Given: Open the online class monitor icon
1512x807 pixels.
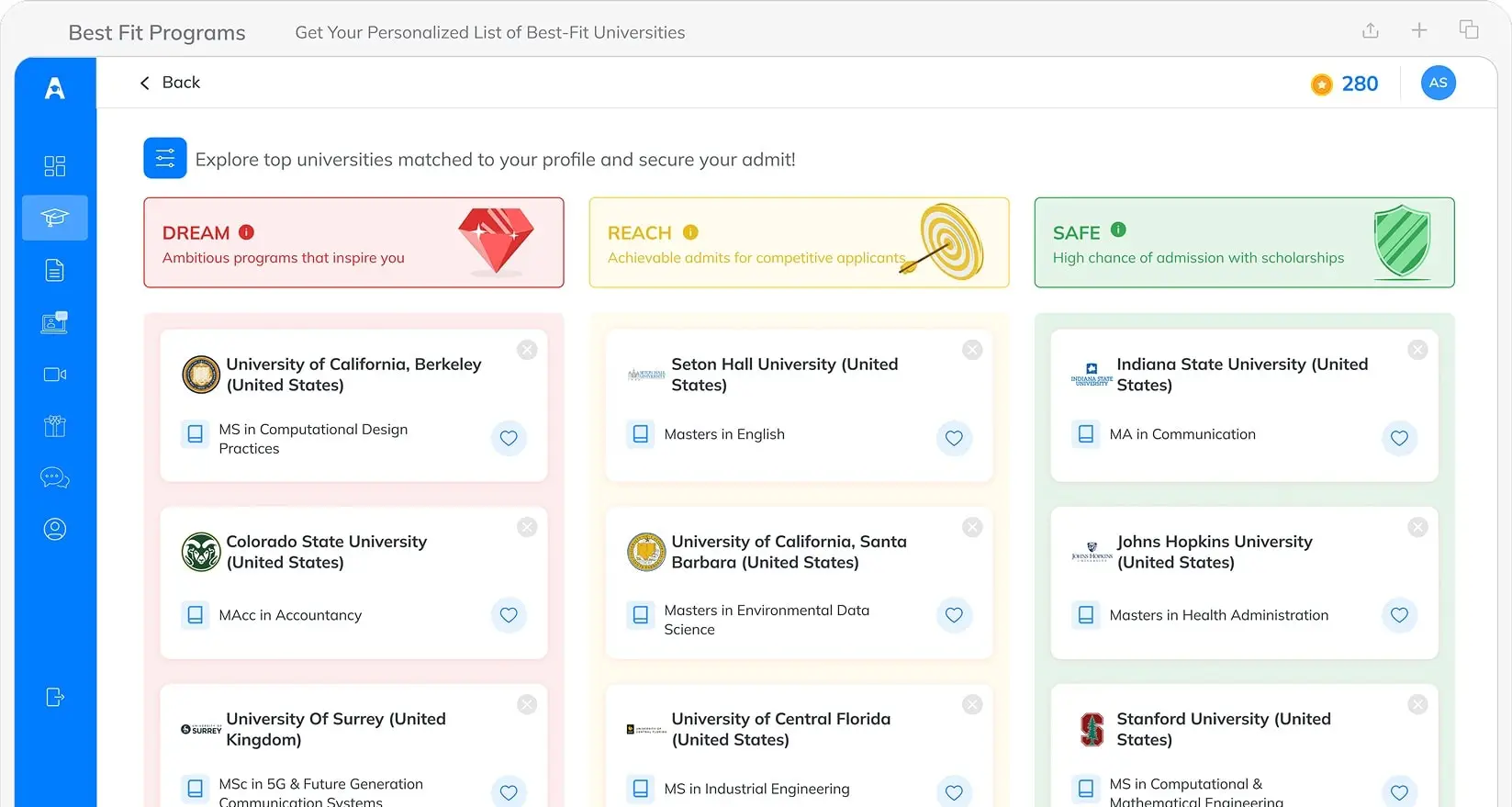Looking at the screenshot, I should pos(55,322).
